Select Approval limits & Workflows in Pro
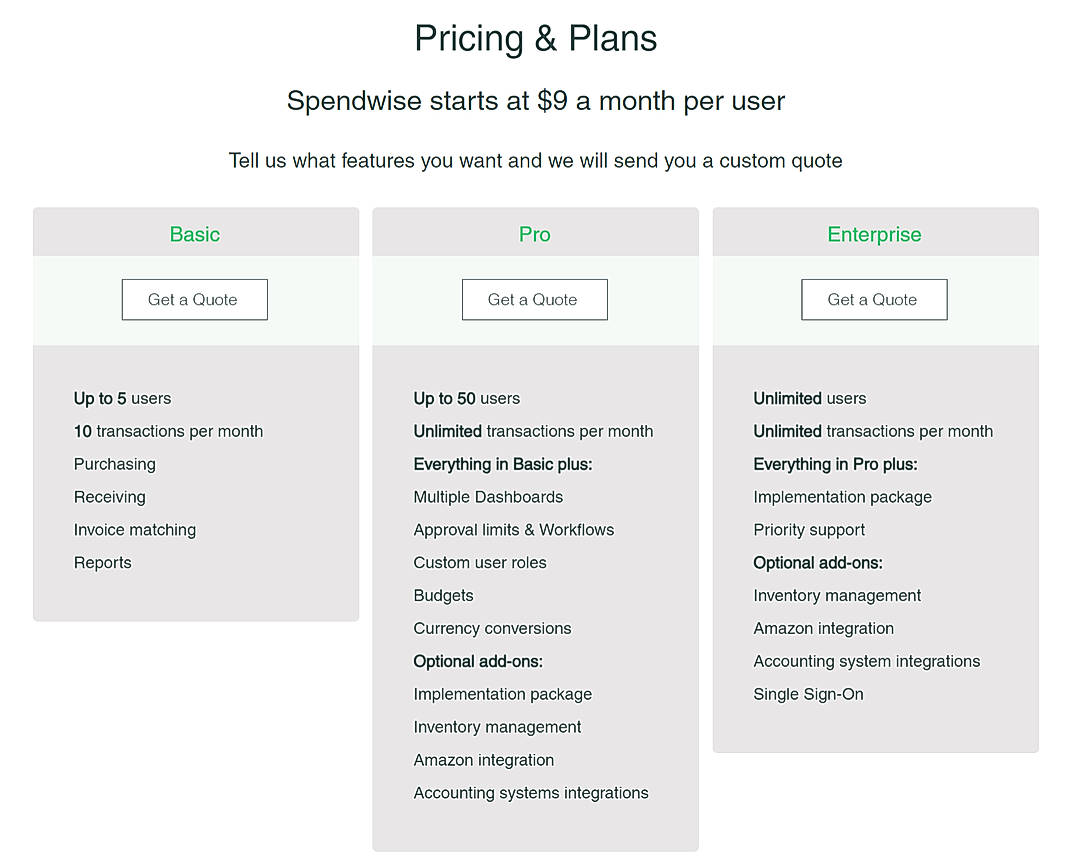1070x865 pixels. [x=514, y=530]
